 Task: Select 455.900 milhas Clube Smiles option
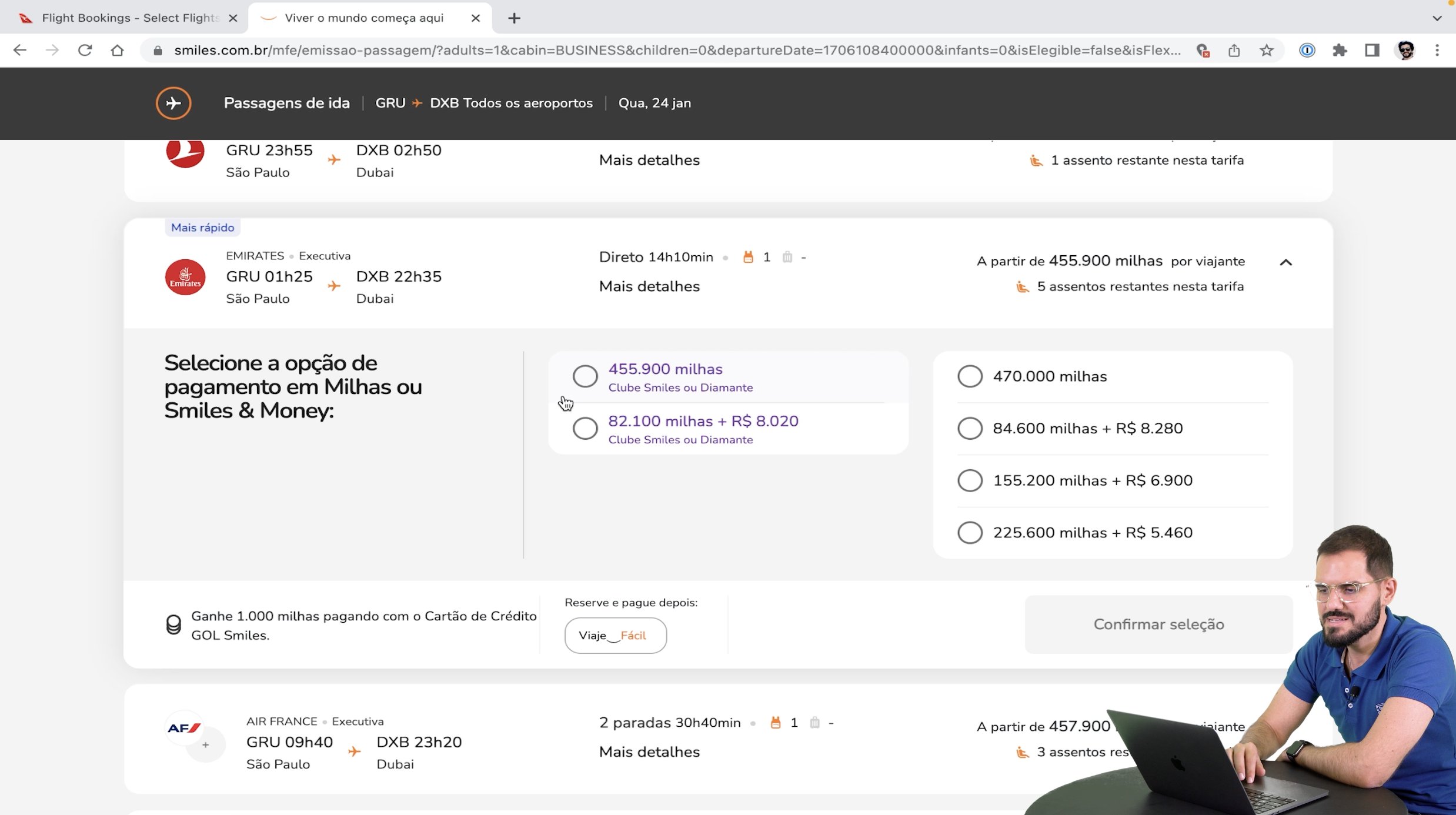[585, 376]
